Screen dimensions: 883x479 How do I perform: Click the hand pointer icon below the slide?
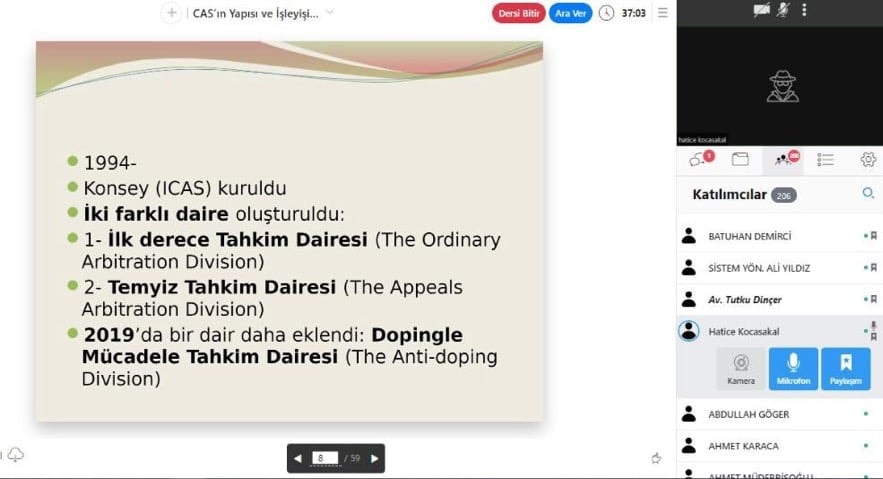656,458
